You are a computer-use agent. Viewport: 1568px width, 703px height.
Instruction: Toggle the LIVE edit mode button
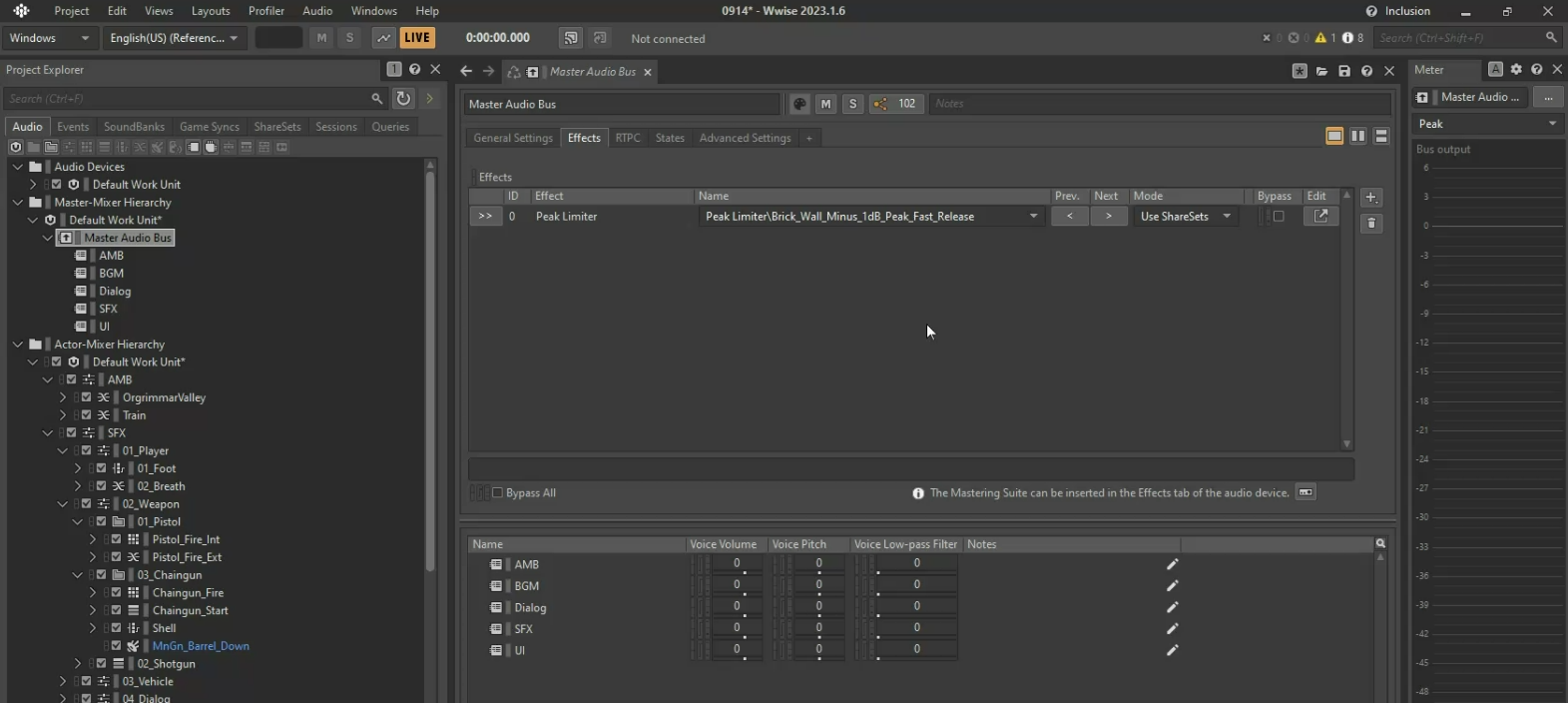[x=417, y=38]
